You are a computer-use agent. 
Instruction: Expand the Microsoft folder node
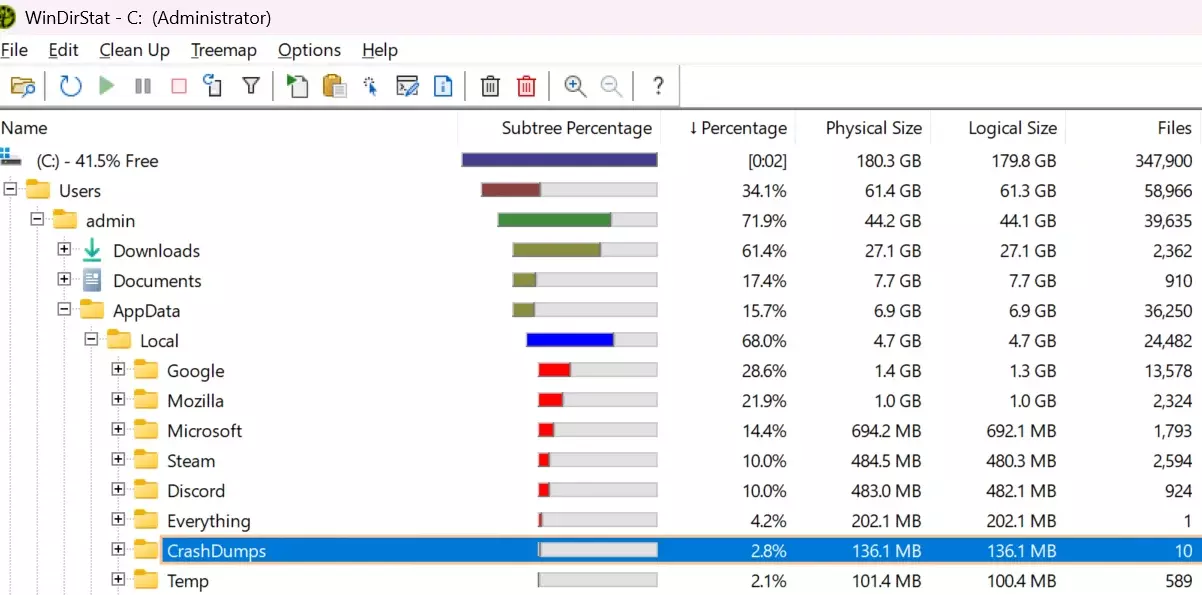click(119, 428)
